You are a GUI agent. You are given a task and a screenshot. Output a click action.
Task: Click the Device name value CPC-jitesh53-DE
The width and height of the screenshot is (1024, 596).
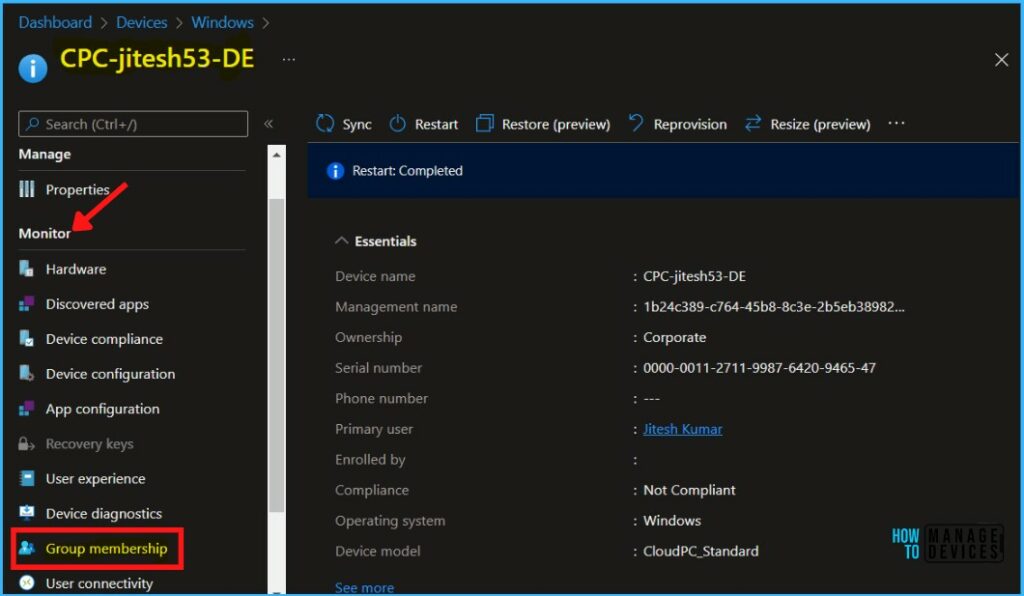(x=694, y=276)
